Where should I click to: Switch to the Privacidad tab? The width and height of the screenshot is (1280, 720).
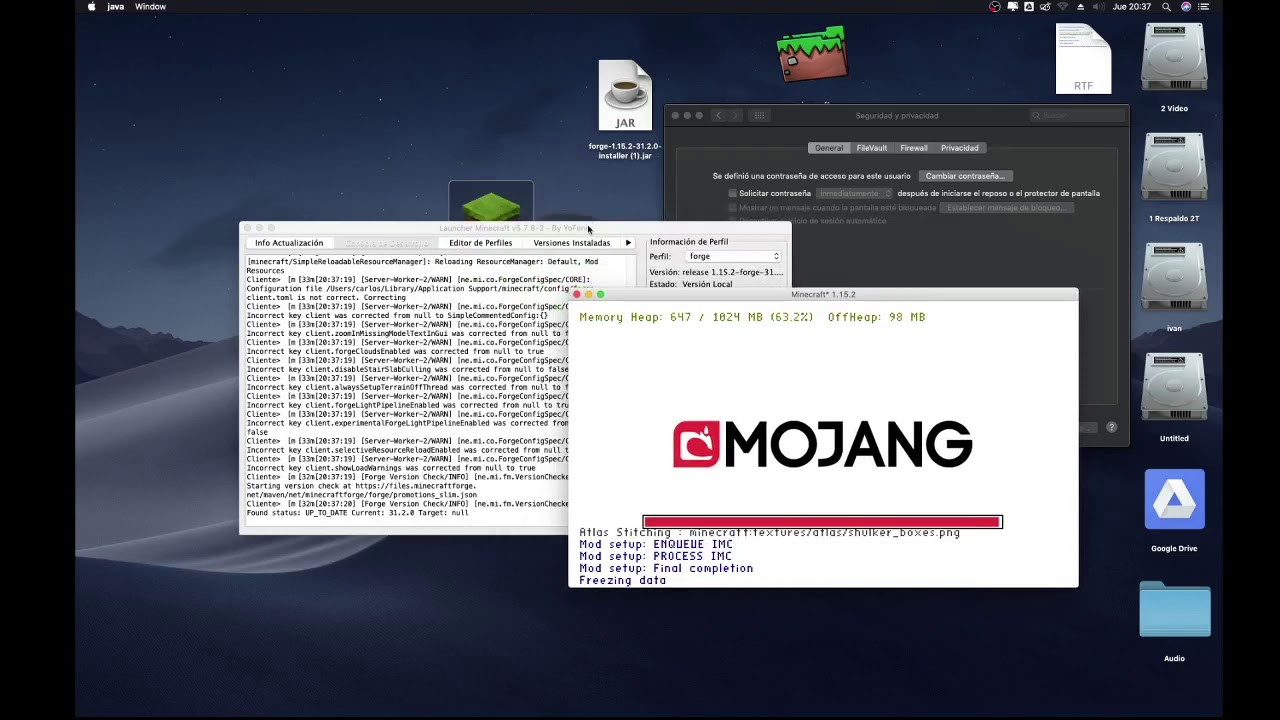(x=959, y=148)
